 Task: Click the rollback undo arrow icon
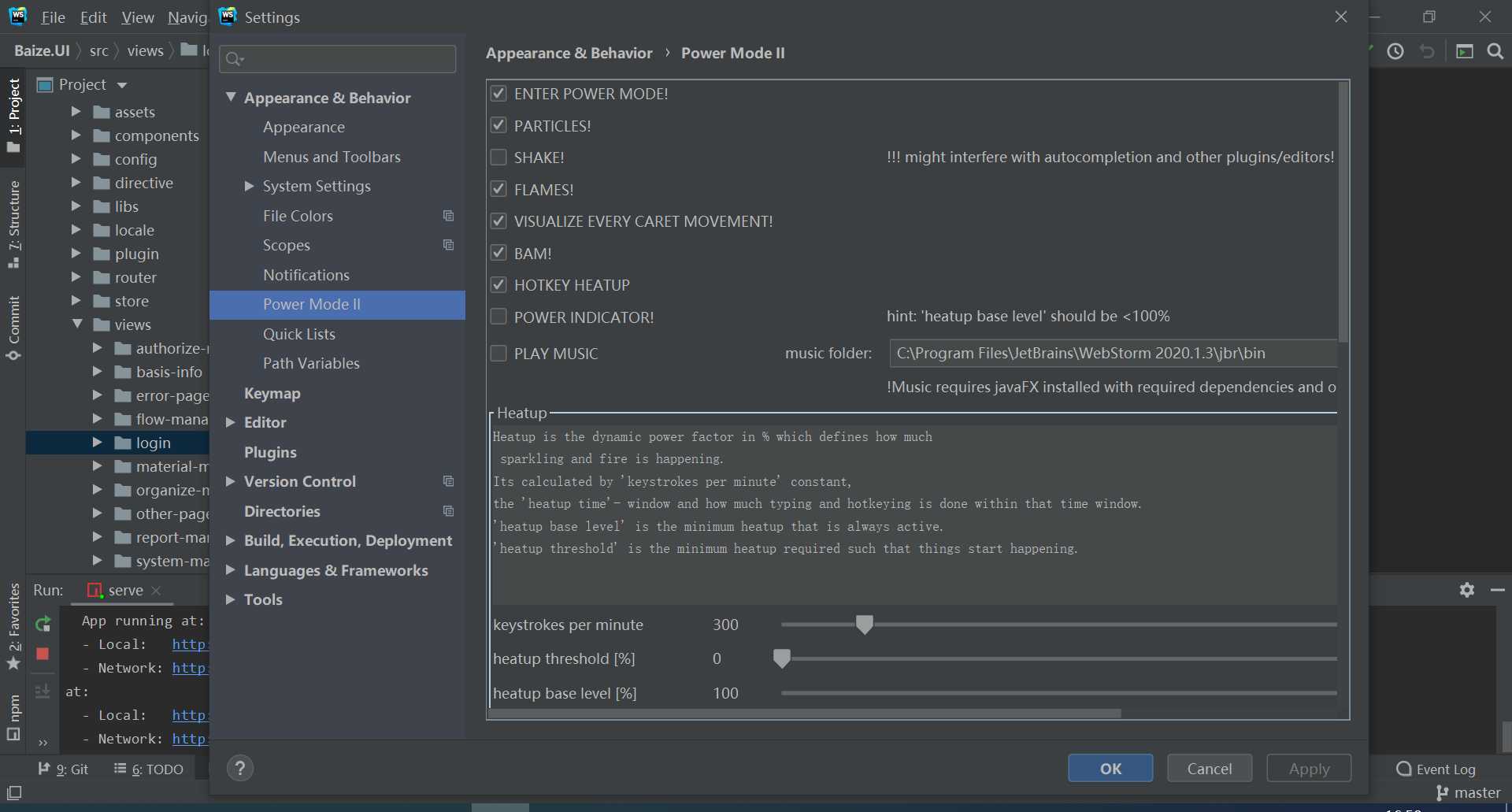tap(1427, 51)
